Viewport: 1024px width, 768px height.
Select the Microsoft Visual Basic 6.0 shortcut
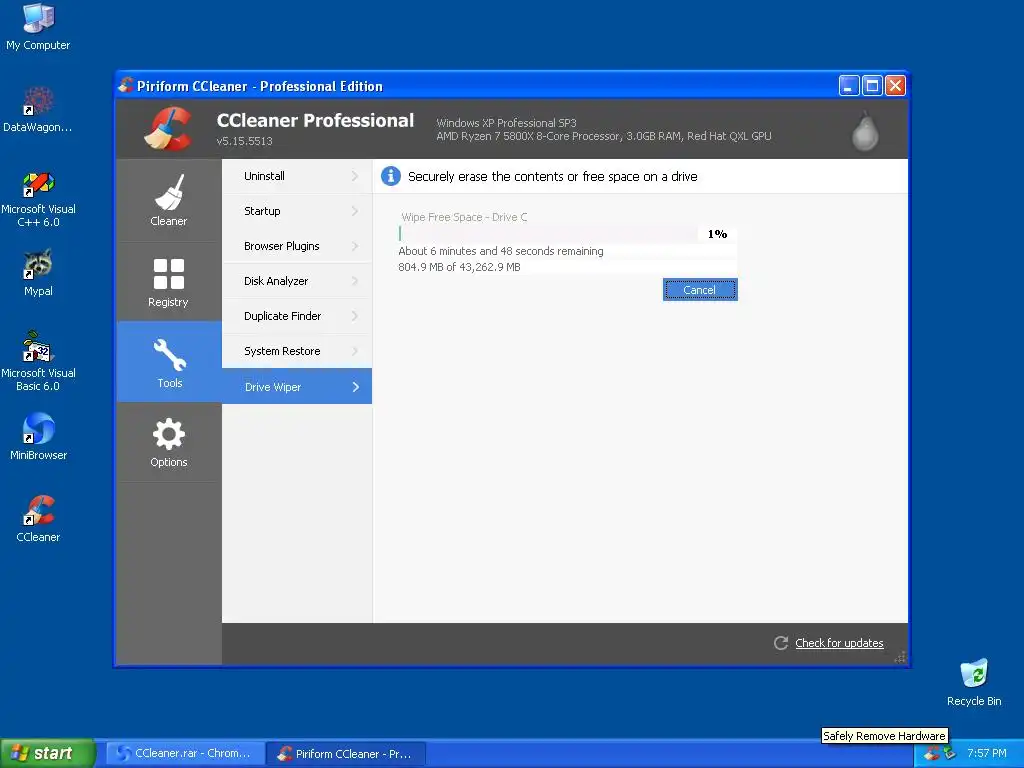tap(38, 361)
